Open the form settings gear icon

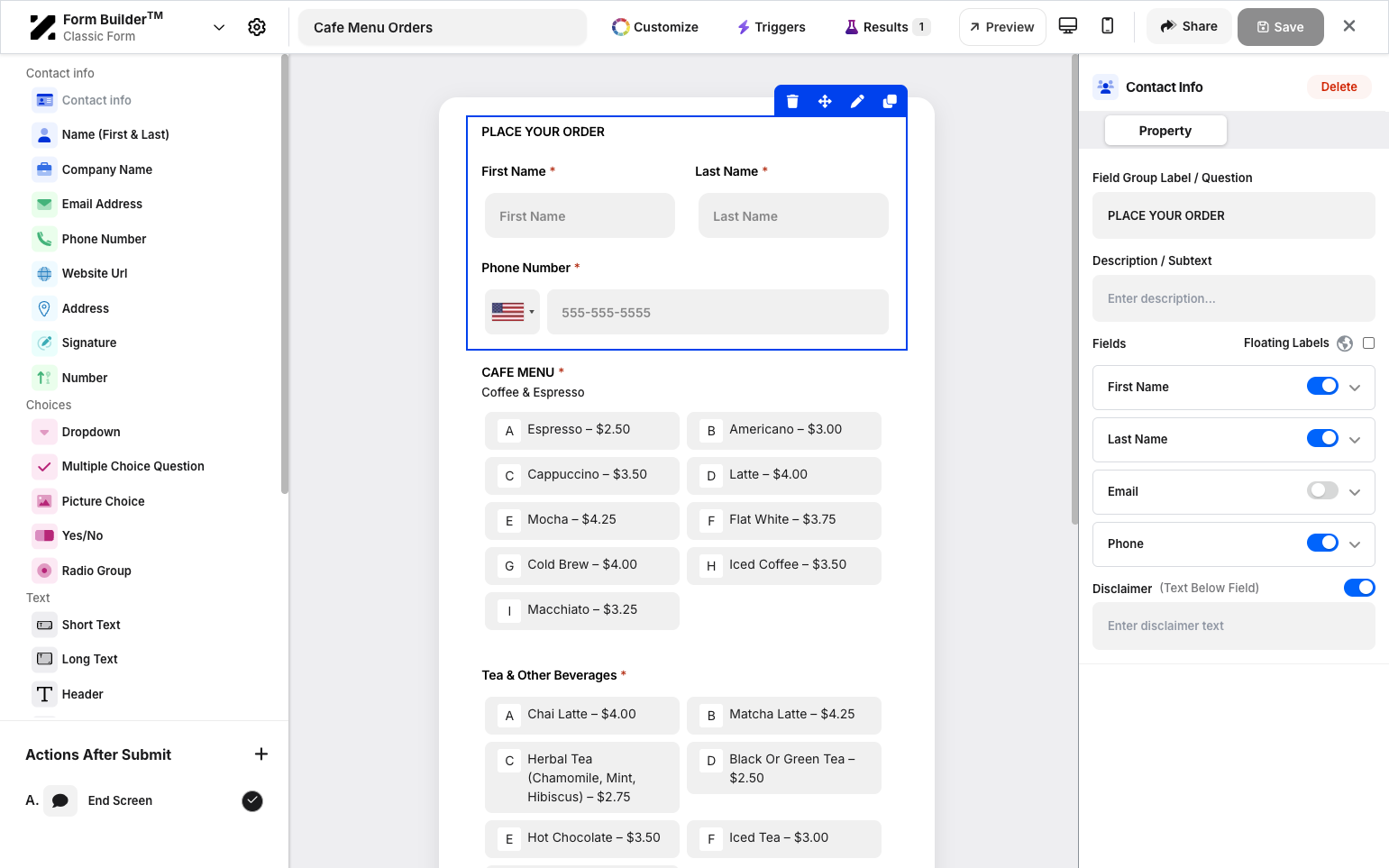[257, 27]
